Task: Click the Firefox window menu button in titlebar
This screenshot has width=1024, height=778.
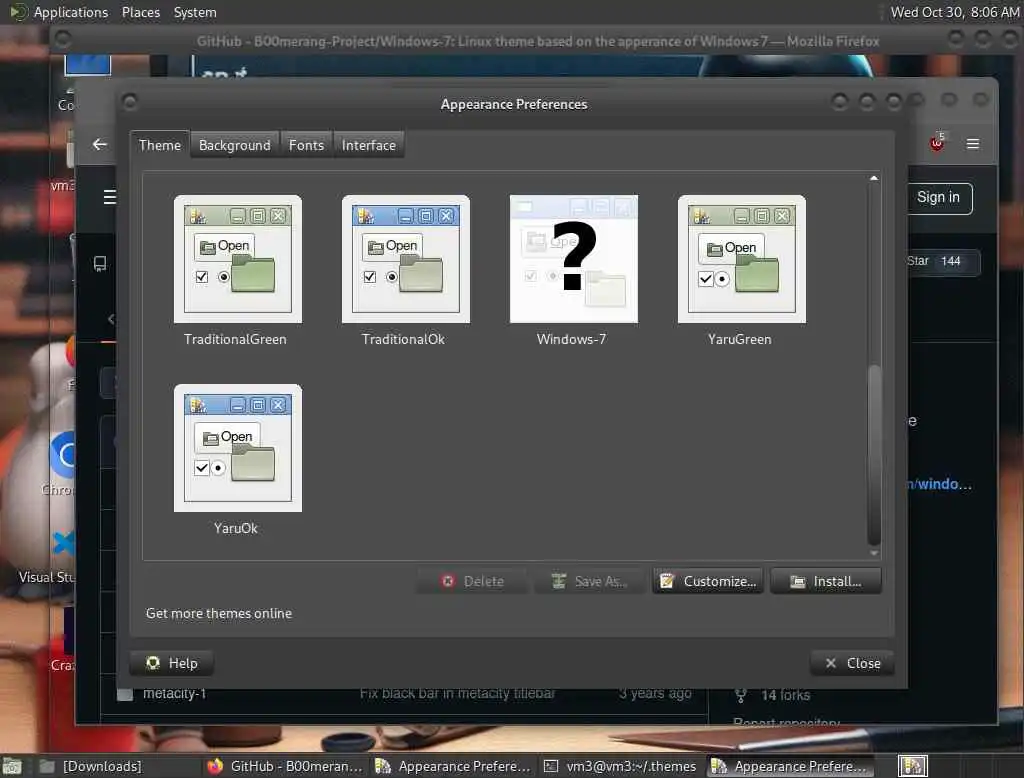Action: coord(63,40)
